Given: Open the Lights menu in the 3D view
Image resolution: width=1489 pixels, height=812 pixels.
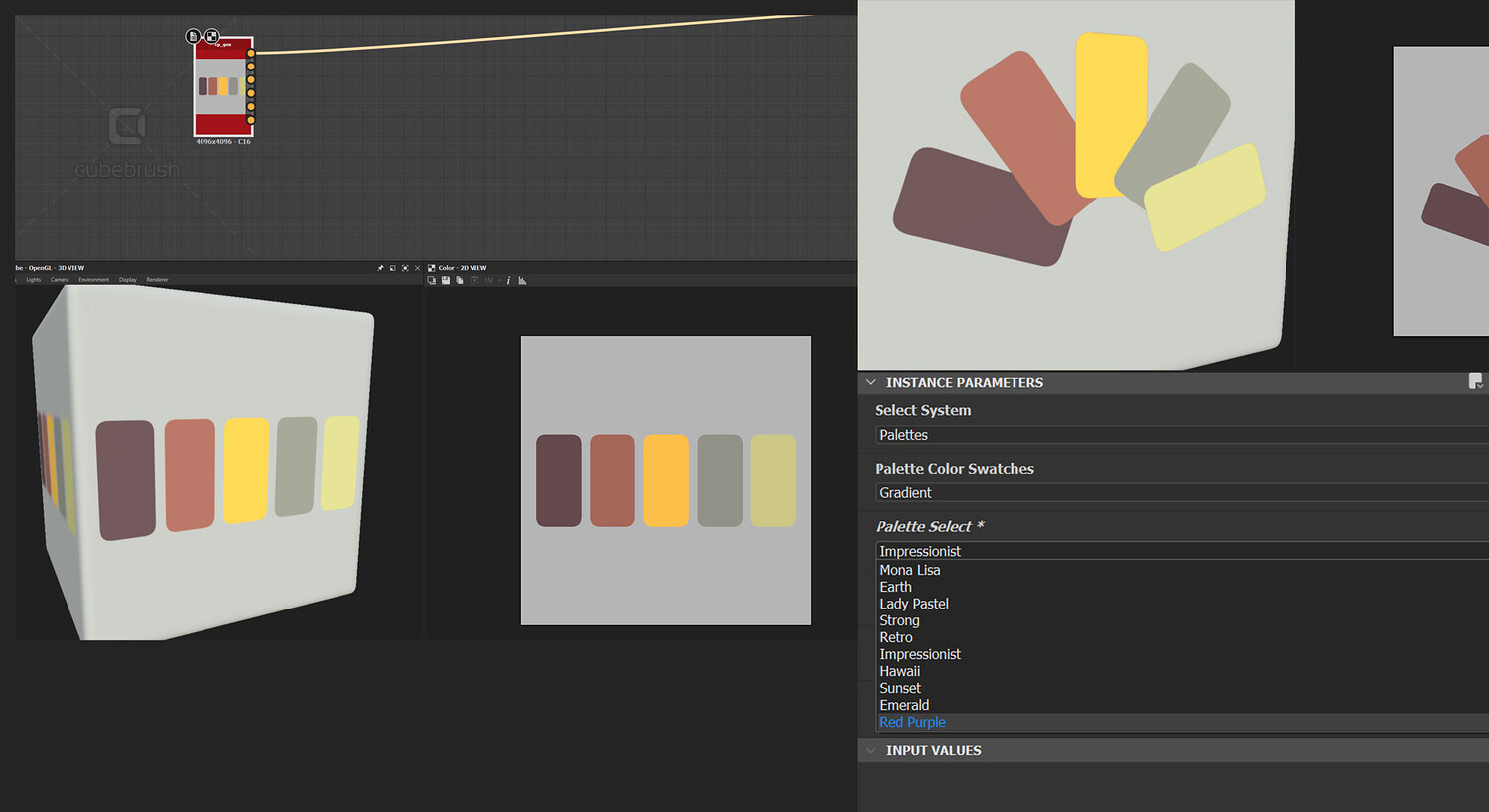Looking at the screenshot, I should coord(33,279).
